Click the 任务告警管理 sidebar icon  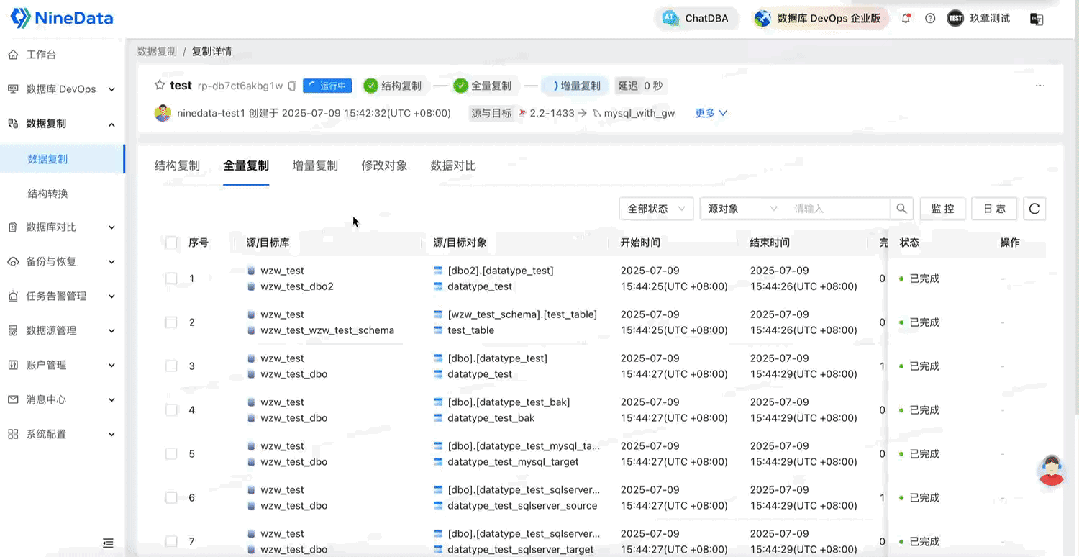click(12, 296)
